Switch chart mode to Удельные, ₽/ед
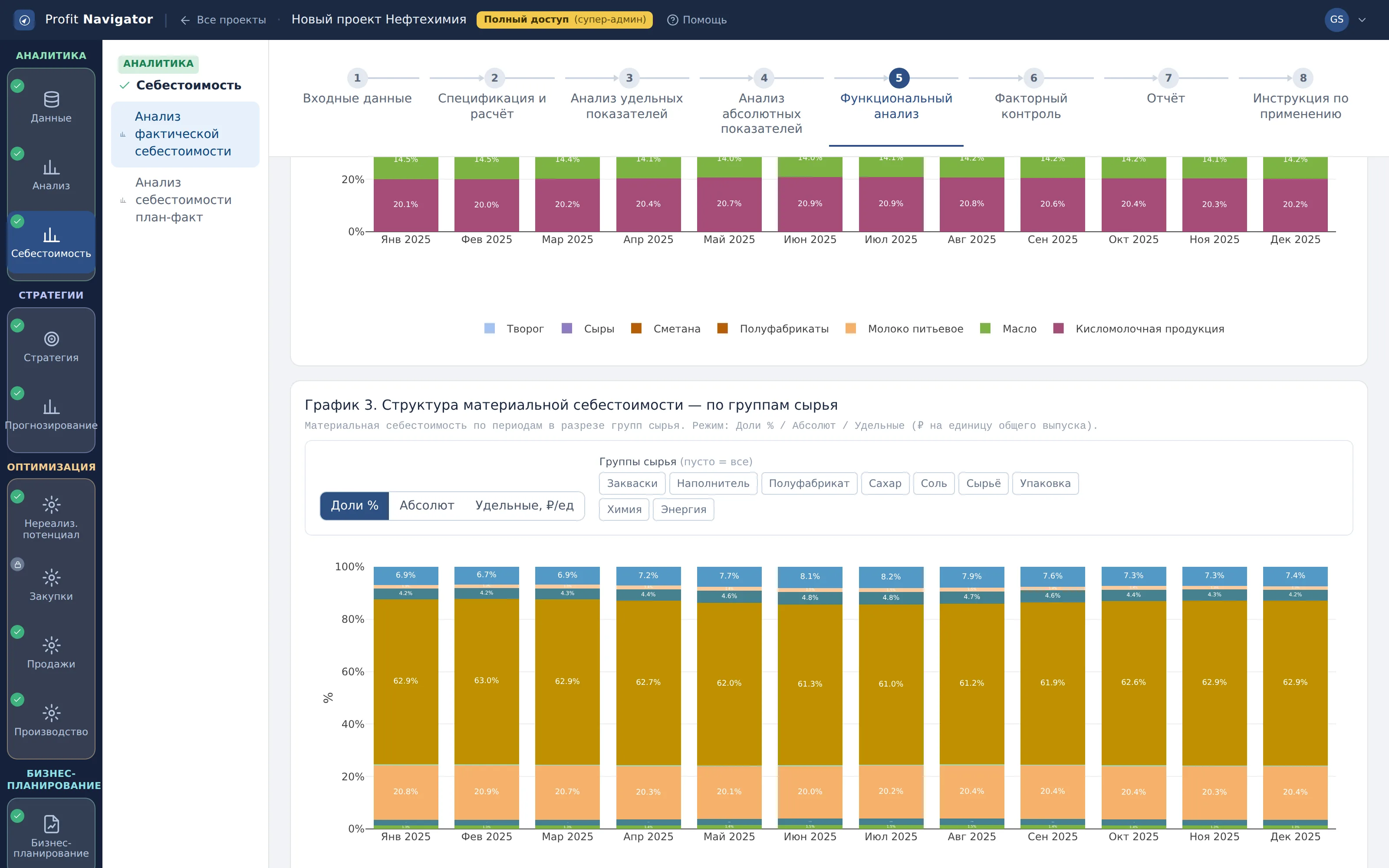The image size is (1389, 868). [524, 506]
